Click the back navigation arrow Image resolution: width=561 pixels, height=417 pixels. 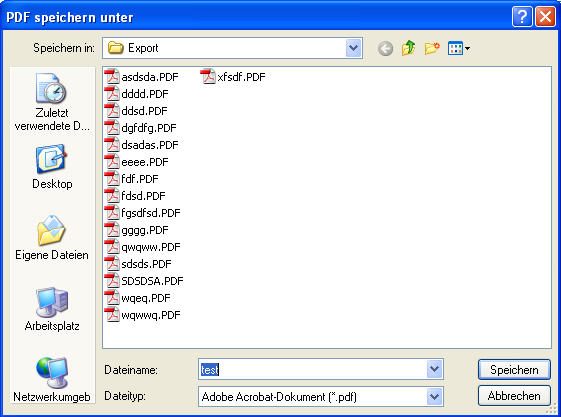(385, 48)
